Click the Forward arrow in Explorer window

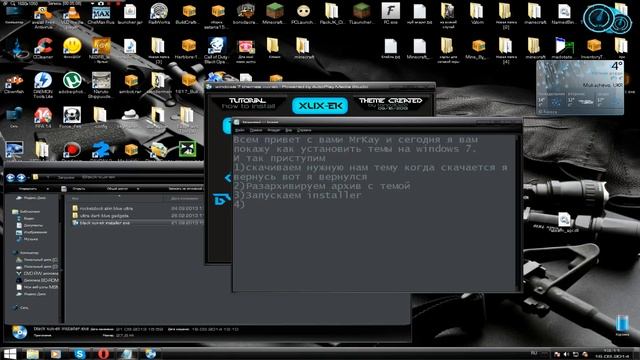click(x=21, y=178)
